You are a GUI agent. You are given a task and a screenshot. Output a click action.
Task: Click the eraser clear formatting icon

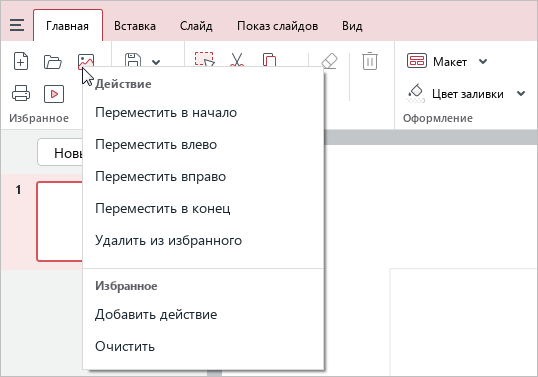pyautogui.click(x=329, y=61)
